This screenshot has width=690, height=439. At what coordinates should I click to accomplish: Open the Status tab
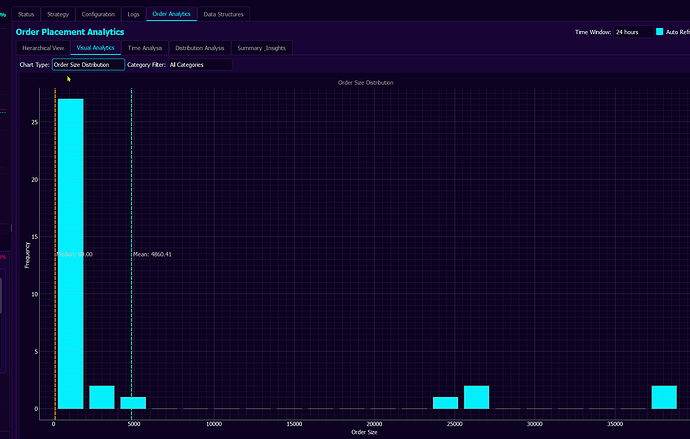(x=27, y=14)
